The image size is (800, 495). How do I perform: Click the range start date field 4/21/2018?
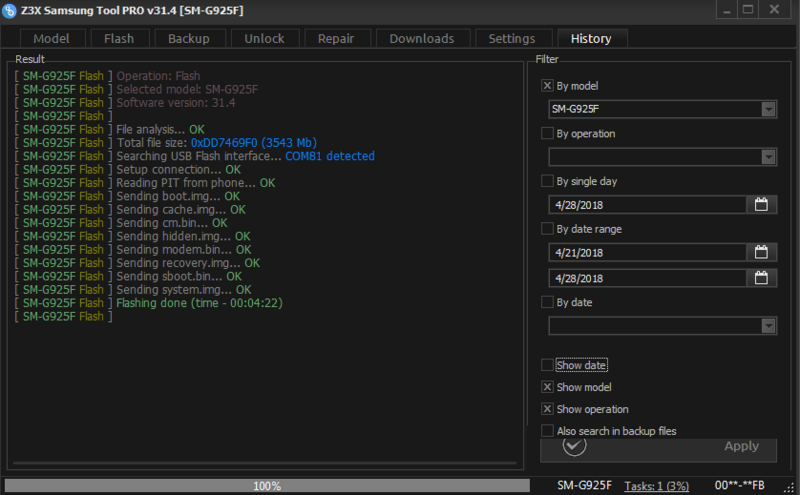(647, 252)
